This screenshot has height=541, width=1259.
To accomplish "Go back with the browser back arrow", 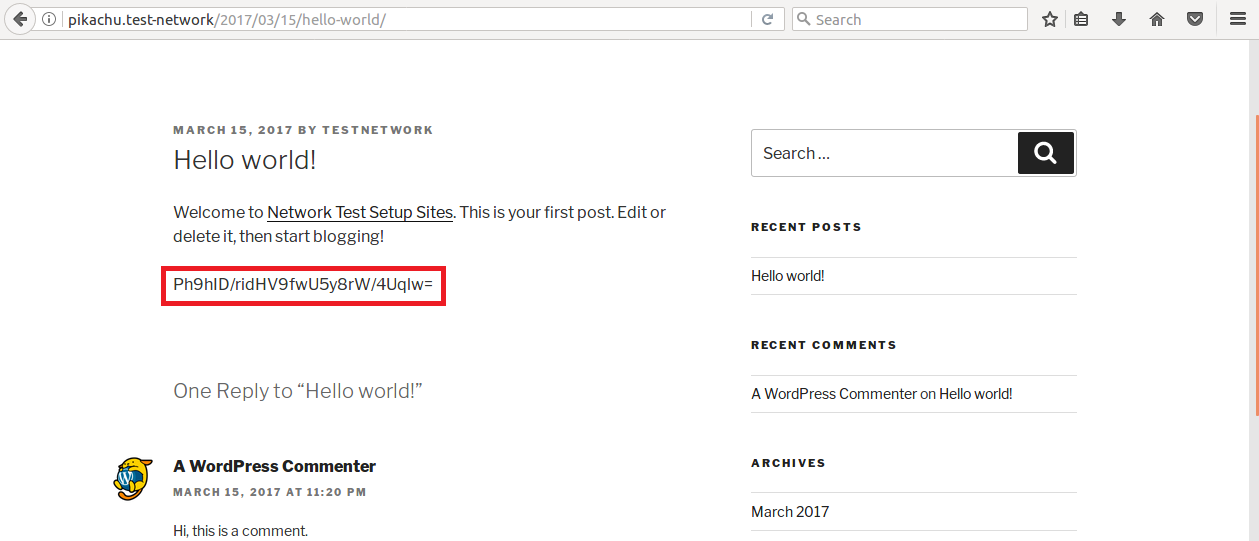I will [x=19, y=19].
